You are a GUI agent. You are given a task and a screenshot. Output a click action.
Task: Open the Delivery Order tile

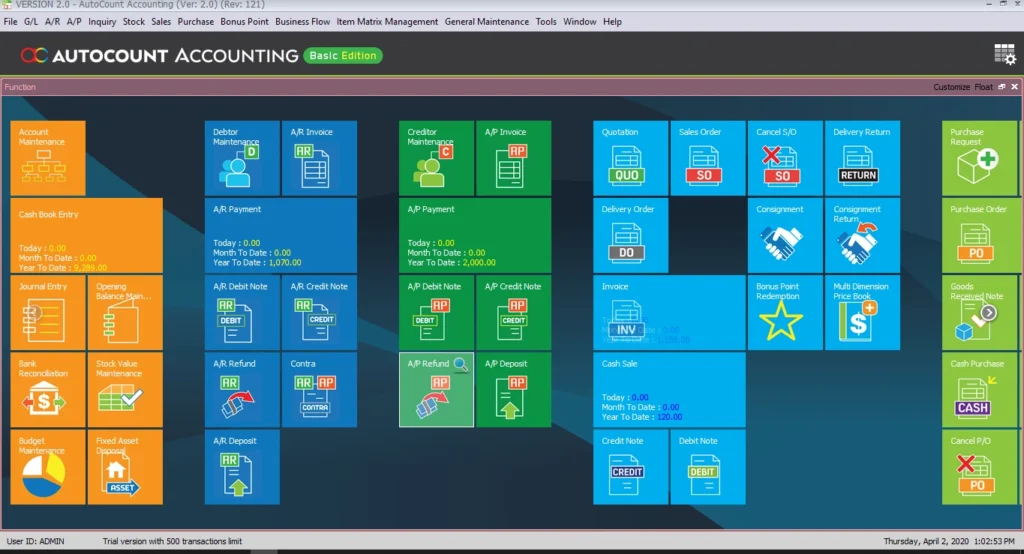point(631,235)
